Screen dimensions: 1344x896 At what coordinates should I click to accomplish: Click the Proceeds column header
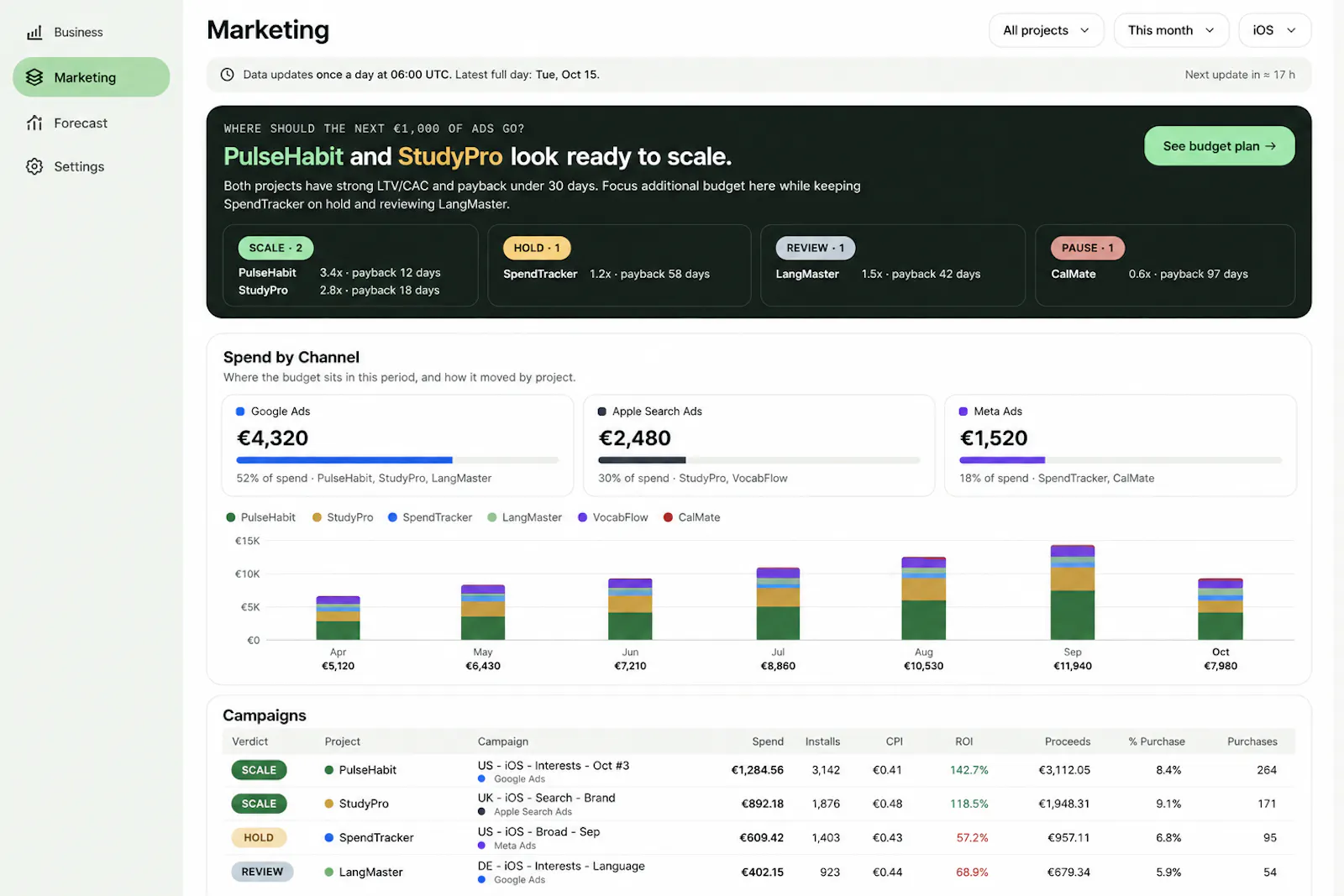pyautogui.click(x=1068, y=741)
